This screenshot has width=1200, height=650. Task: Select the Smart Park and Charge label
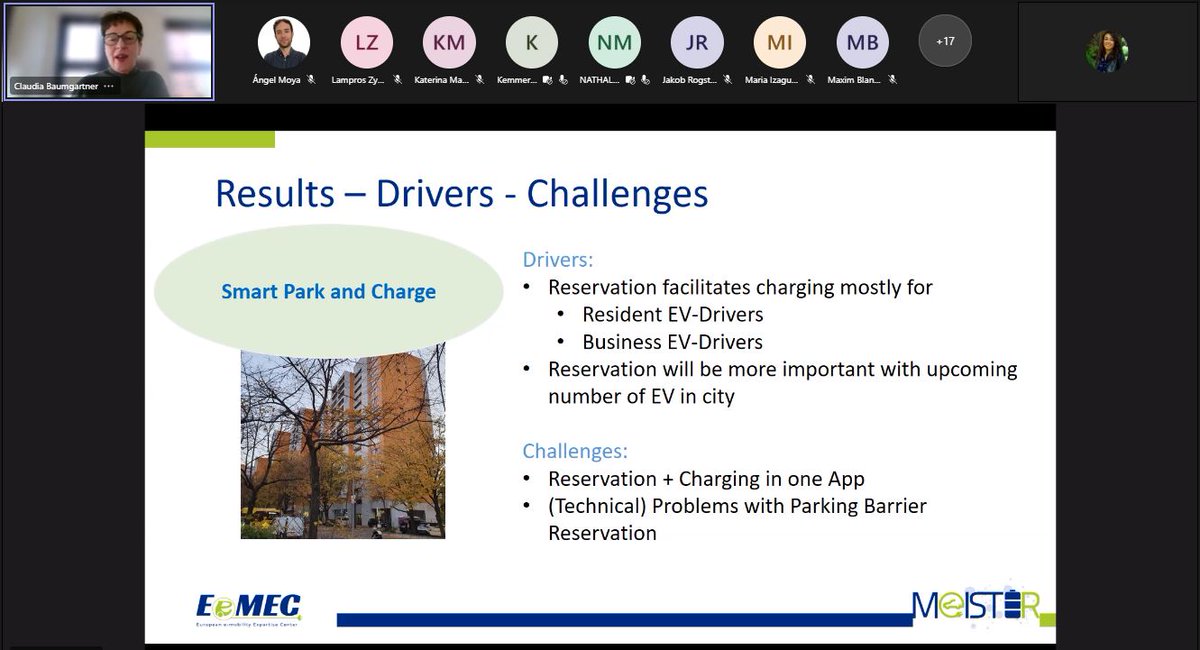[328, 292]
